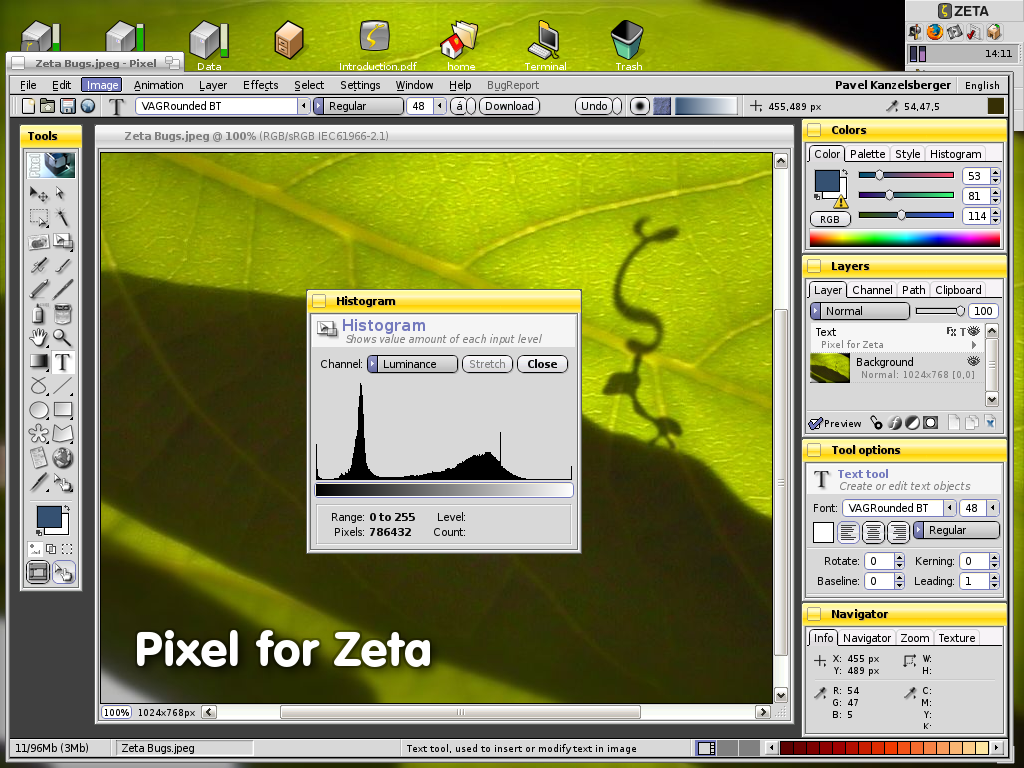Select the Gradient tool
The image size is (1024, 768).
click(39, 362)
